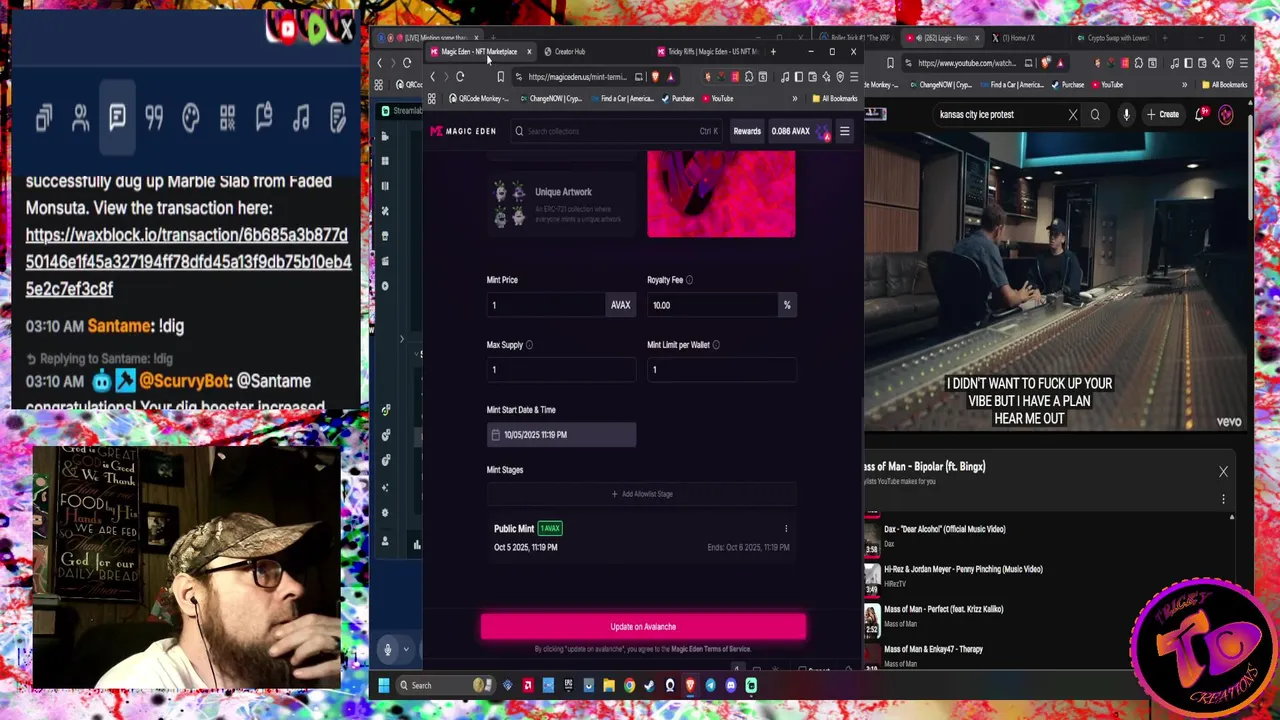The height and width of the screenshot is (720, 1280).
Task: Open Windows Start menu
Action: point(383,686)
